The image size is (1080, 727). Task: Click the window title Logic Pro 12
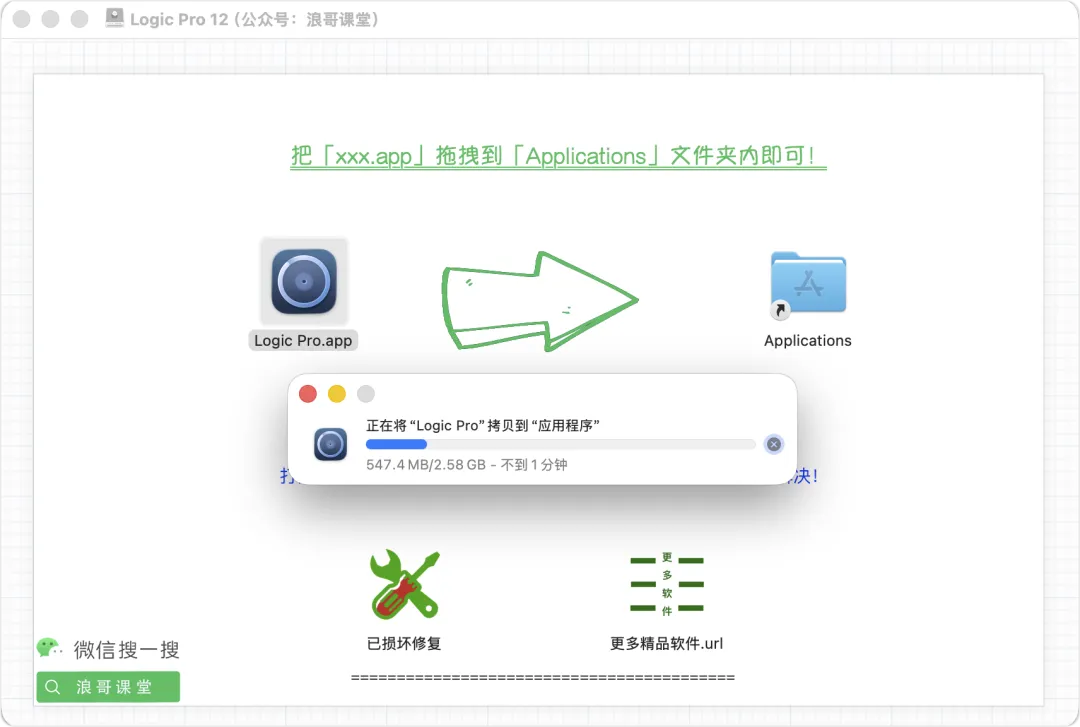tap(179, 19)
